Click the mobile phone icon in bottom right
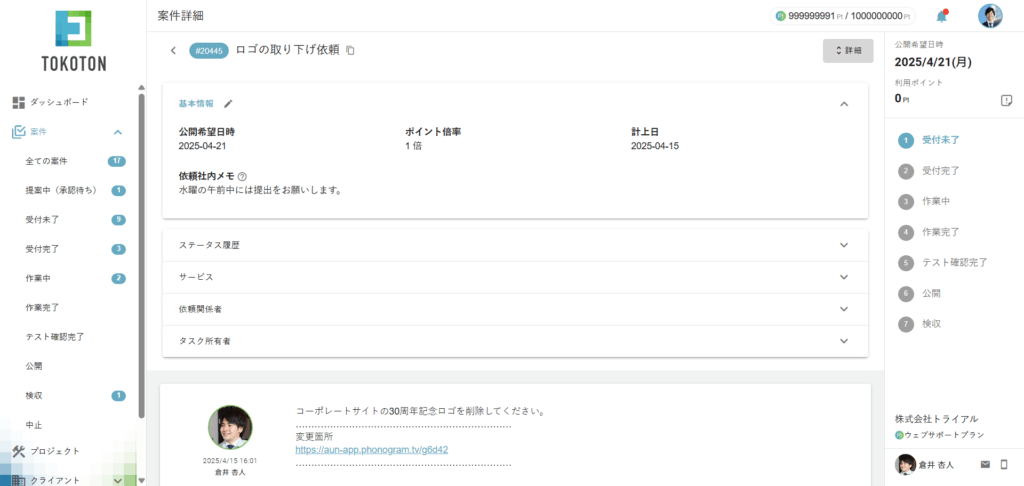The image size is (1024, 486). click(x=1004, y=464)
